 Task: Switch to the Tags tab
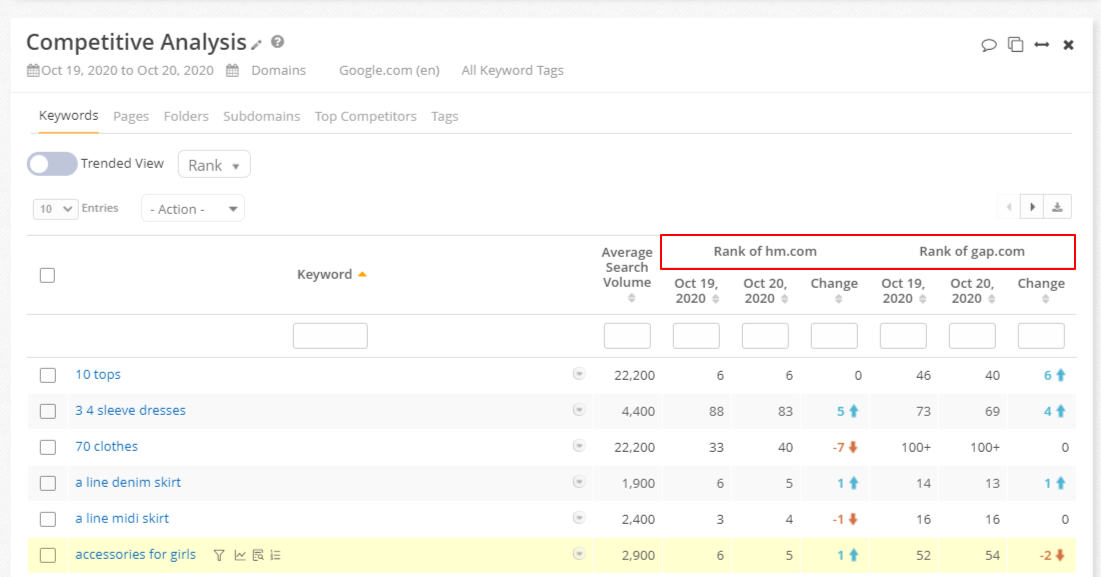tap(444, 117)
